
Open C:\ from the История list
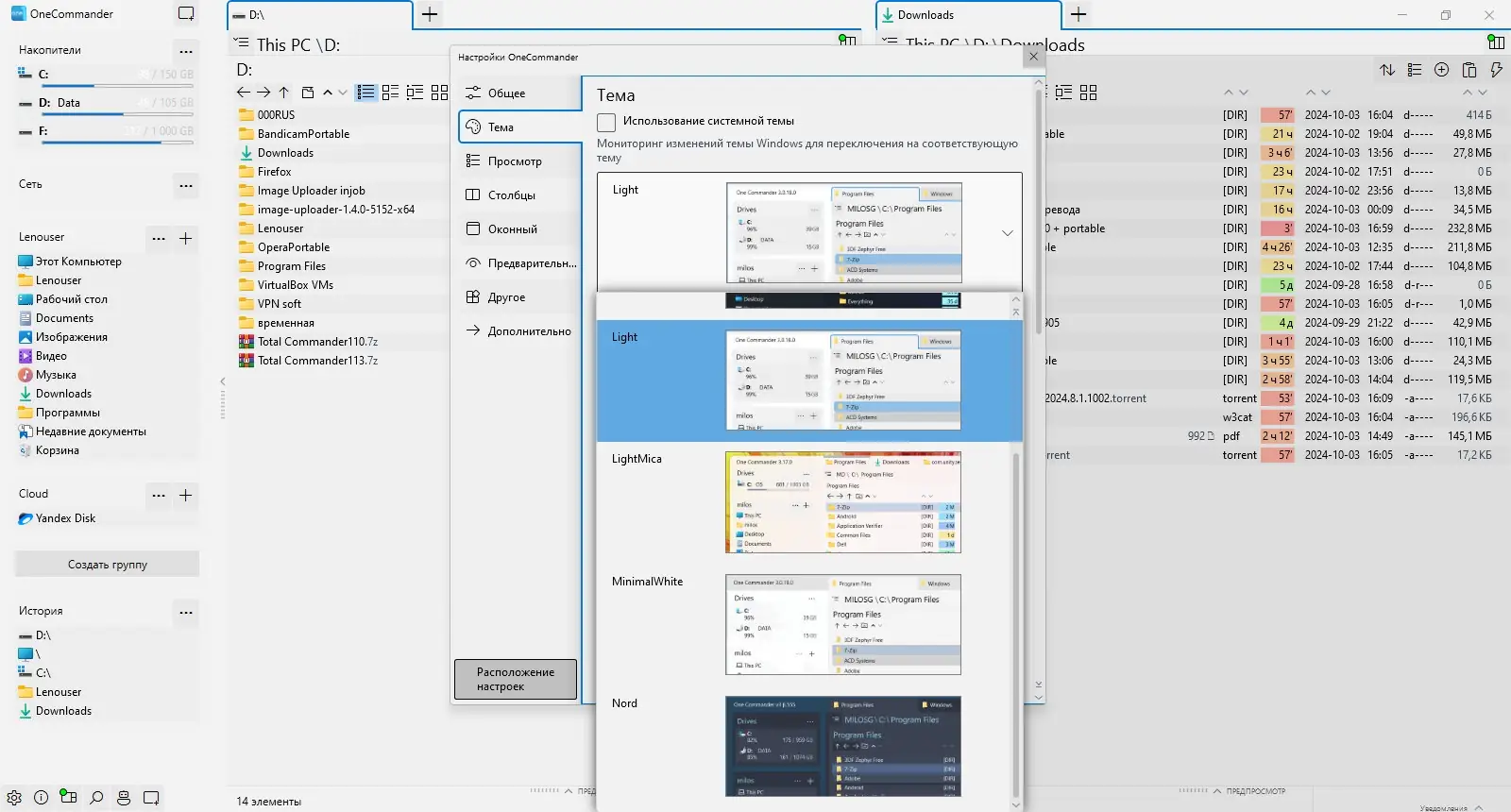[35, 673]
